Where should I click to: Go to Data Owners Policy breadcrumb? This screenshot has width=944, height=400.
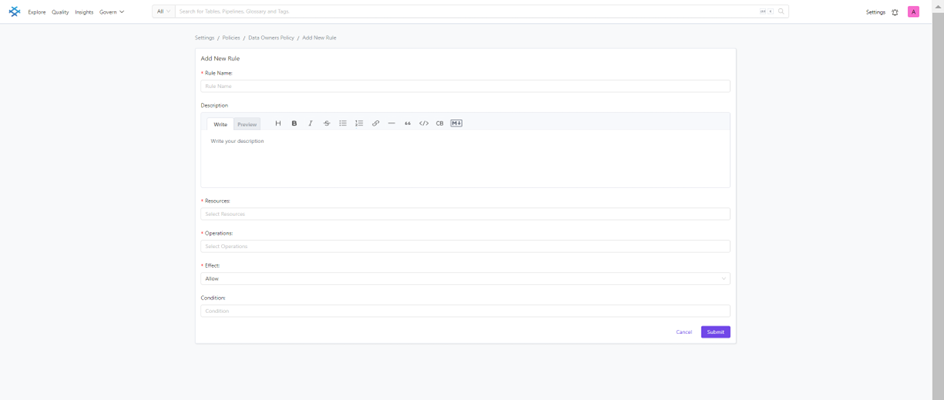(271, 38)
